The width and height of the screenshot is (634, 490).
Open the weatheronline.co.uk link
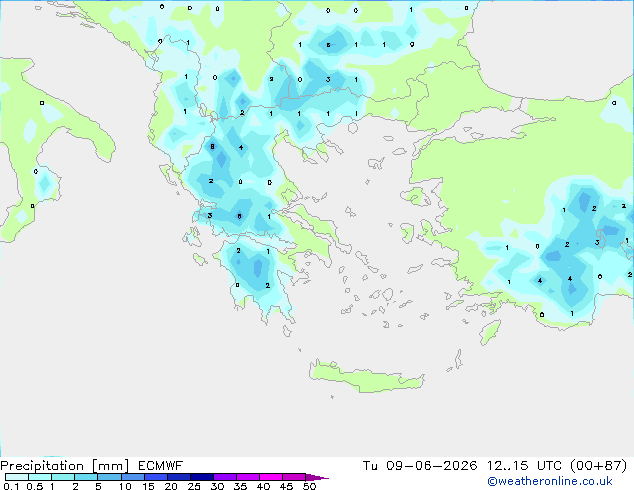pyautogui.click(x=550, y=481)
